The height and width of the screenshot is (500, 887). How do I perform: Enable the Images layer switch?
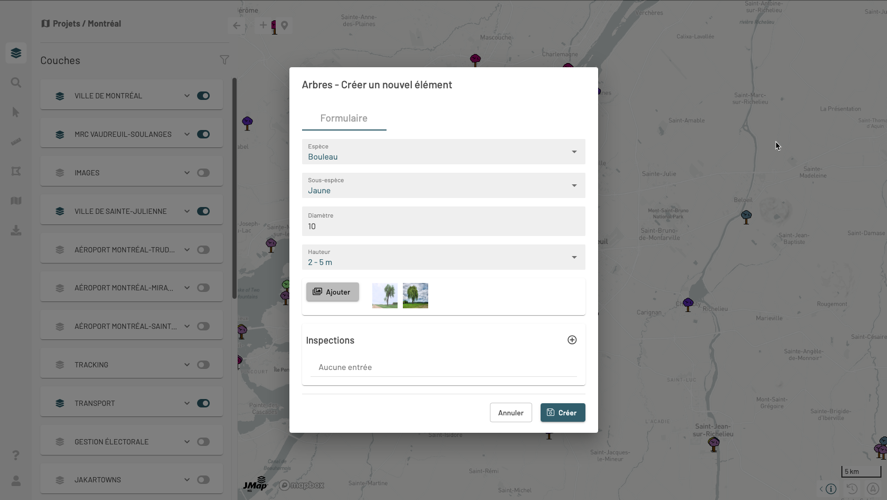[203, 173]
